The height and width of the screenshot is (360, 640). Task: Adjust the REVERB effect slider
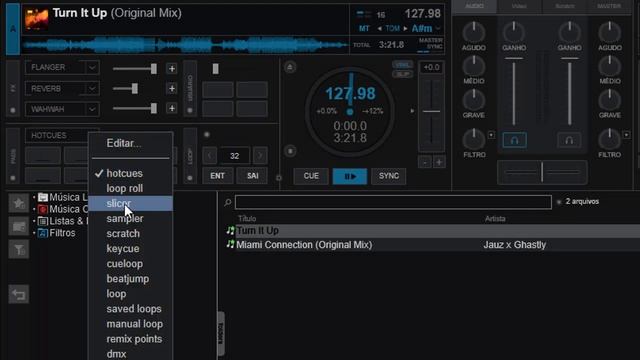point(135,89)
